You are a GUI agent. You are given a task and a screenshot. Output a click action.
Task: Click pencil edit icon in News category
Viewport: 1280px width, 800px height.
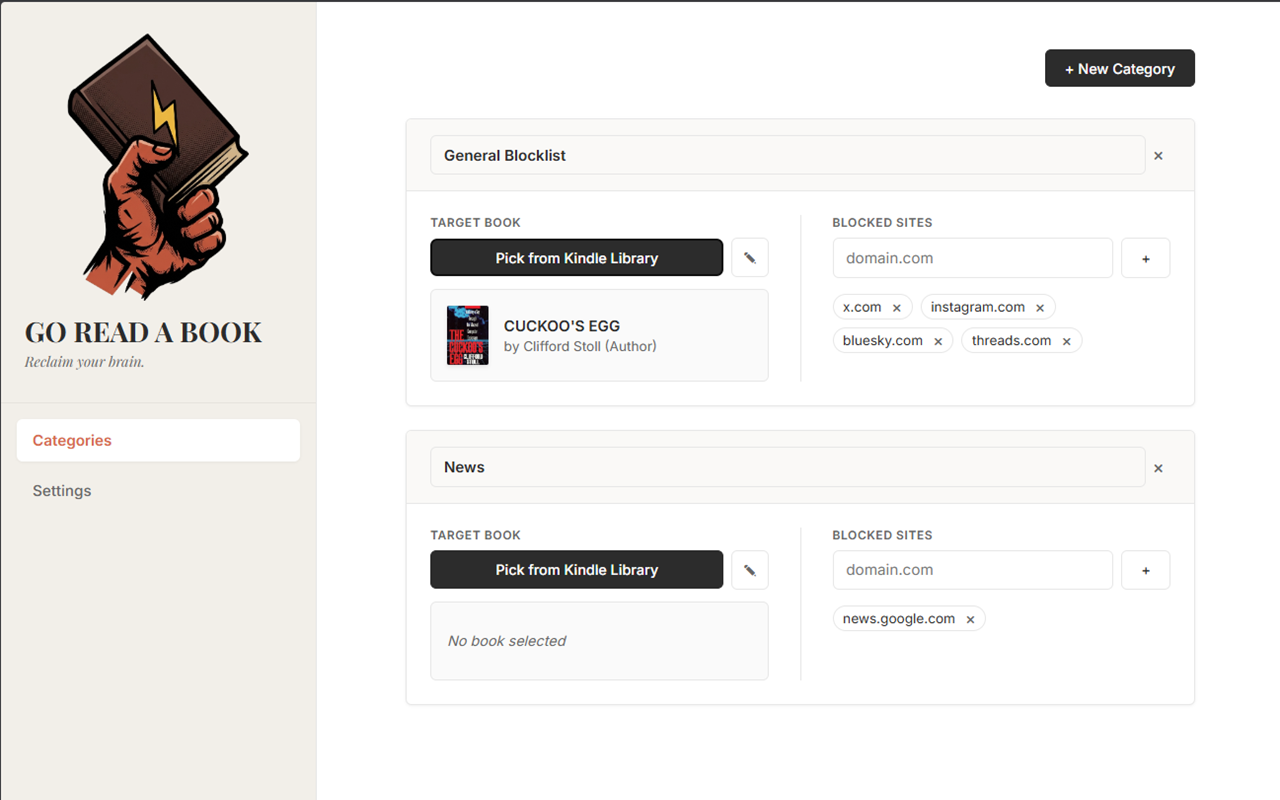[750, 570]
